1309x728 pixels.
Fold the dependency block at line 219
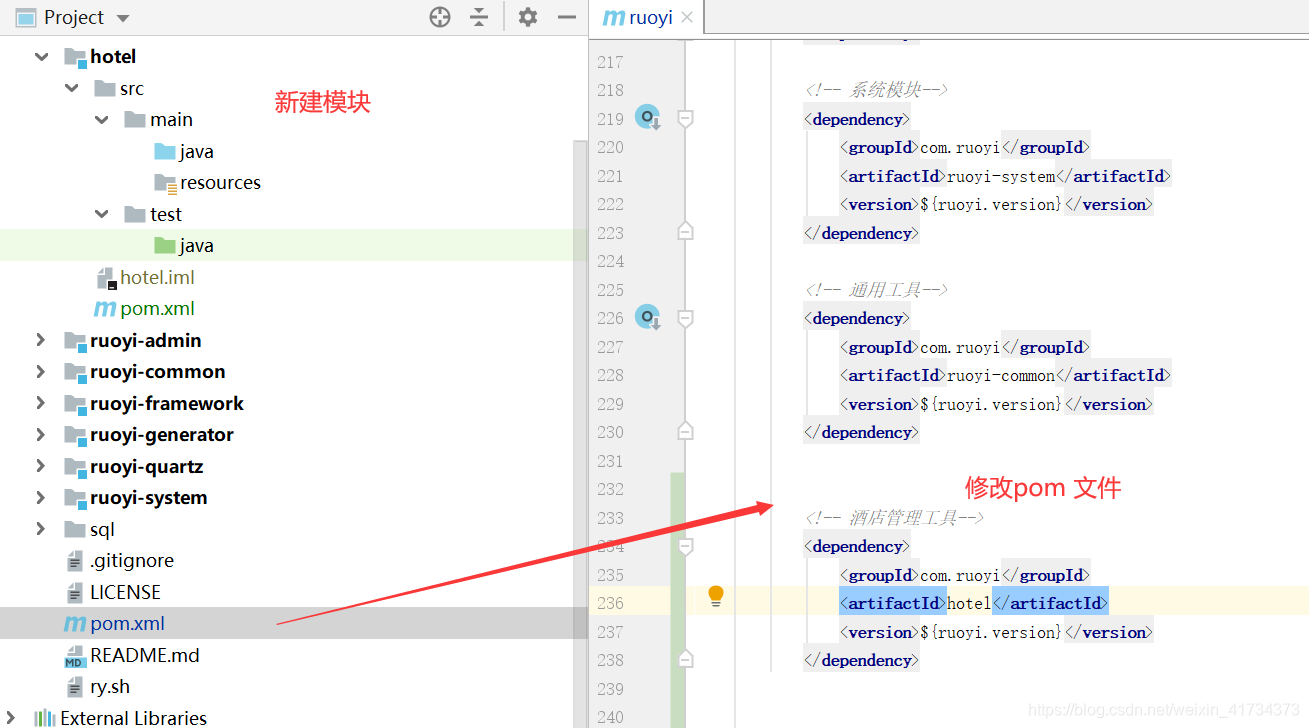(685, 118)
